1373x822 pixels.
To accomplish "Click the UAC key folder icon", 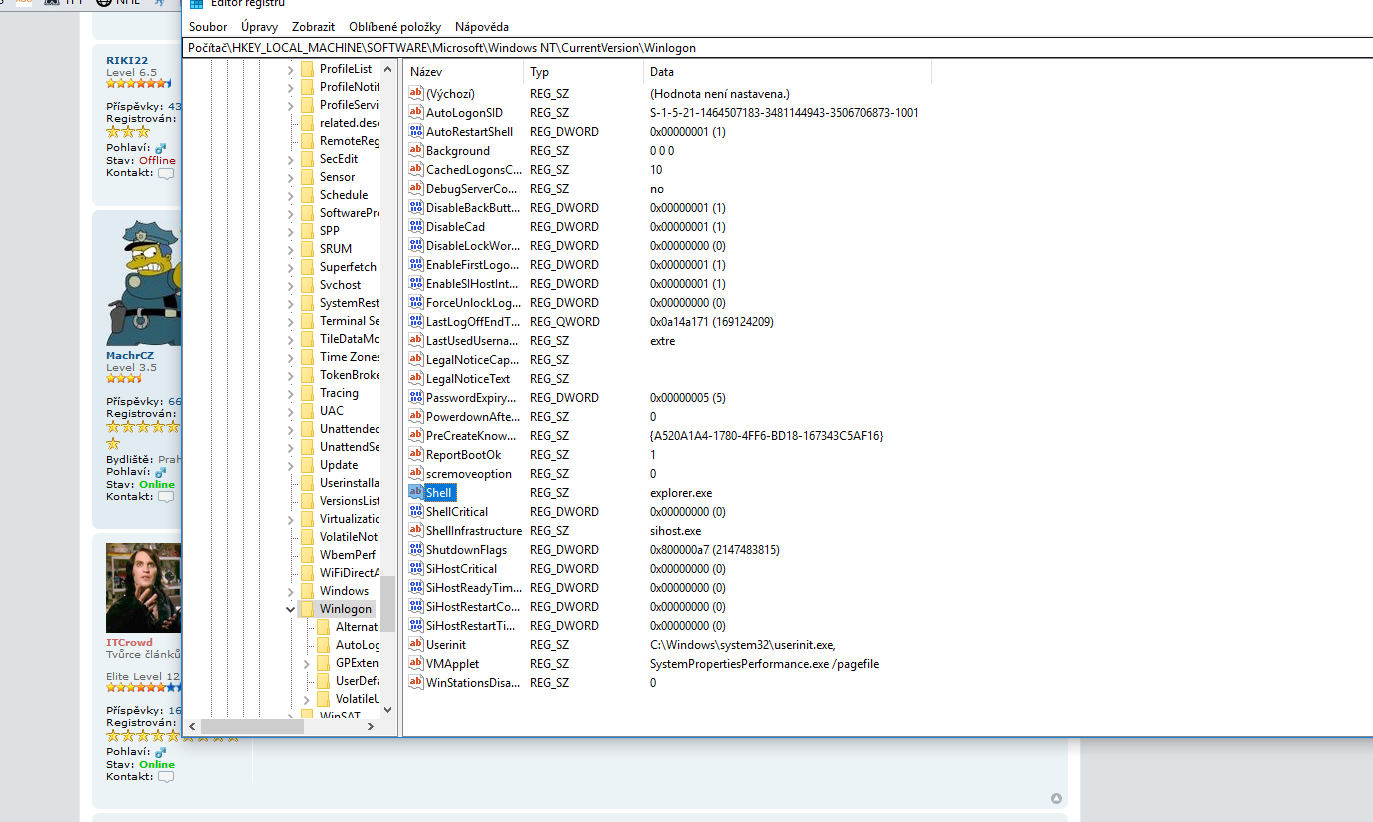I will coord(307,411).
